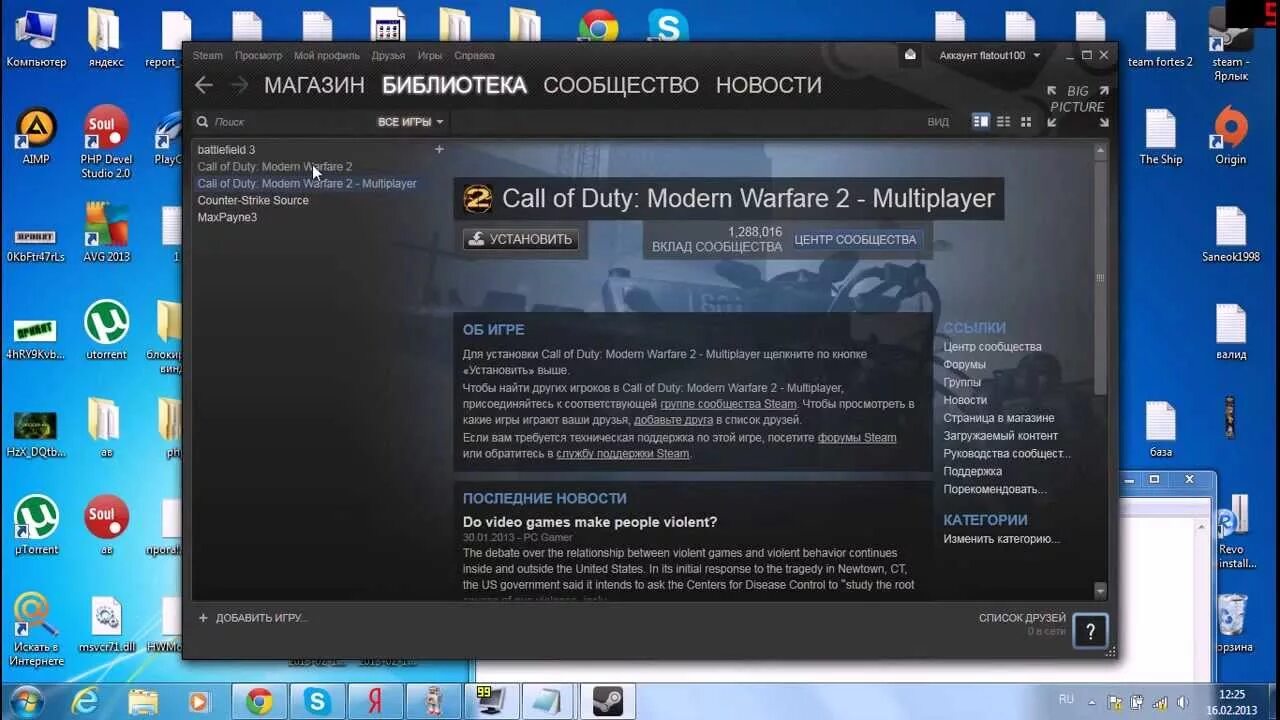
Task: Open Yandex browser from the taskbar
Action: coord(375,701)
